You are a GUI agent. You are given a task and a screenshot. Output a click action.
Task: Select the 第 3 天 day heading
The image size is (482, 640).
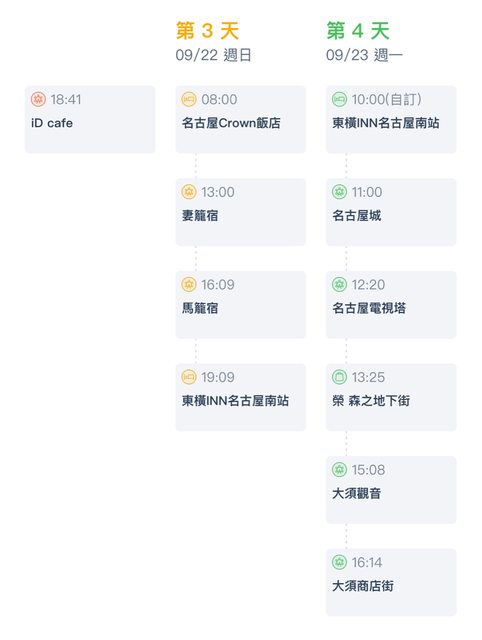(207, 31)
